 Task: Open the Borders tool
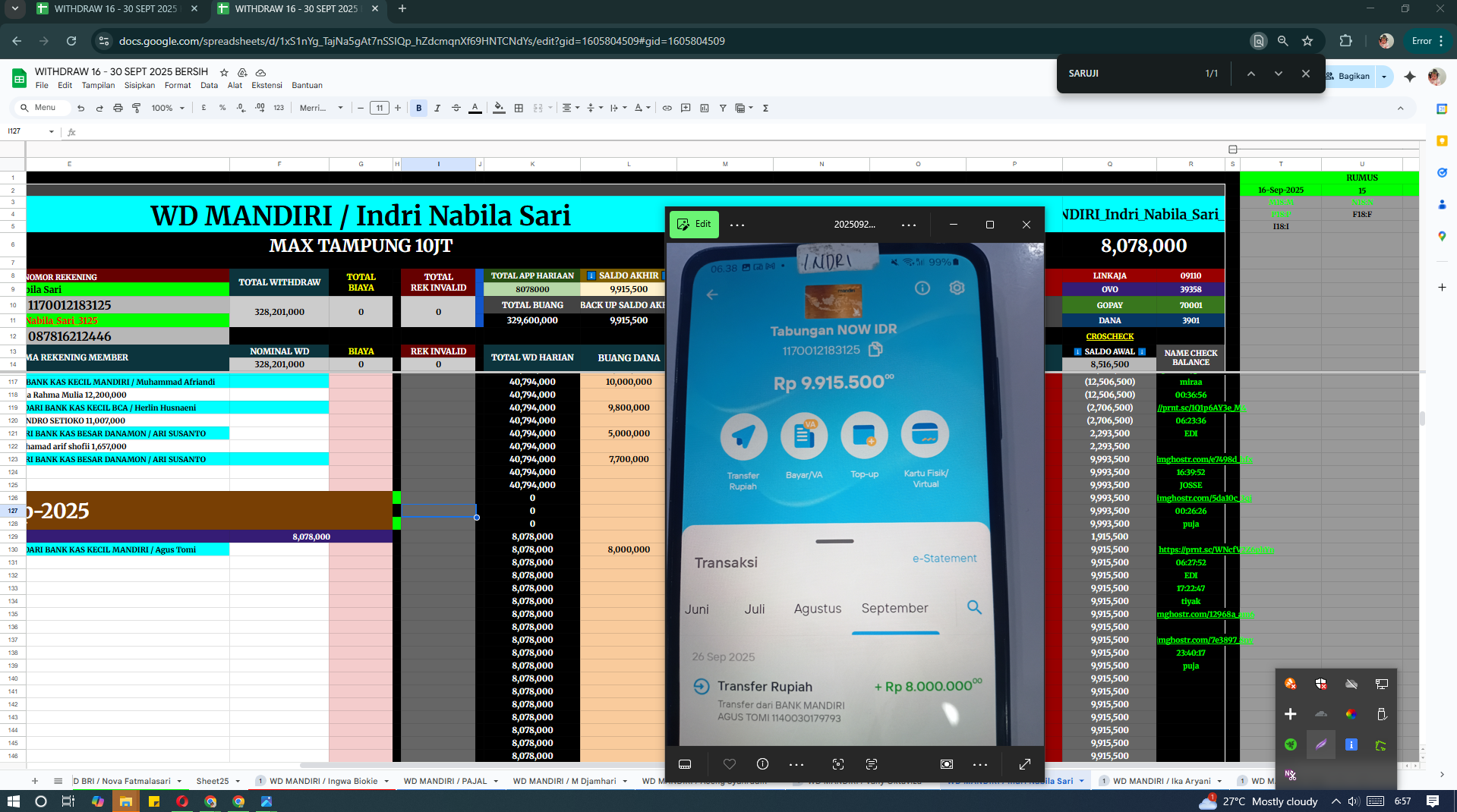pyautogui.click(x=519, y=108)
